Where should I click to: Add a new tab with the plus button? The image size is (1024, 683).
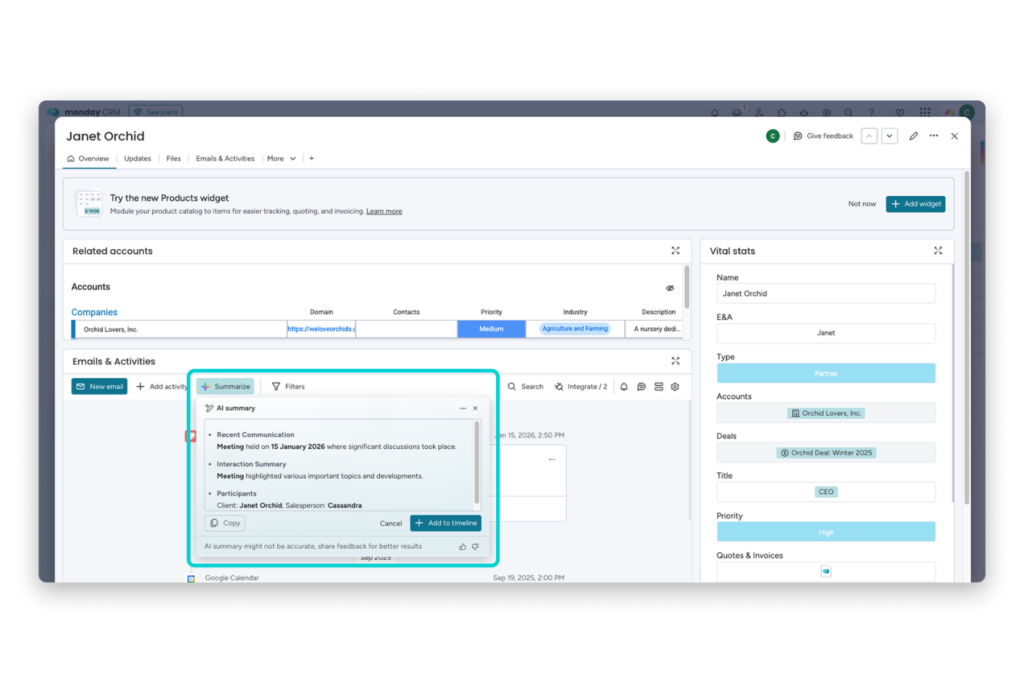tap(312, 159)
